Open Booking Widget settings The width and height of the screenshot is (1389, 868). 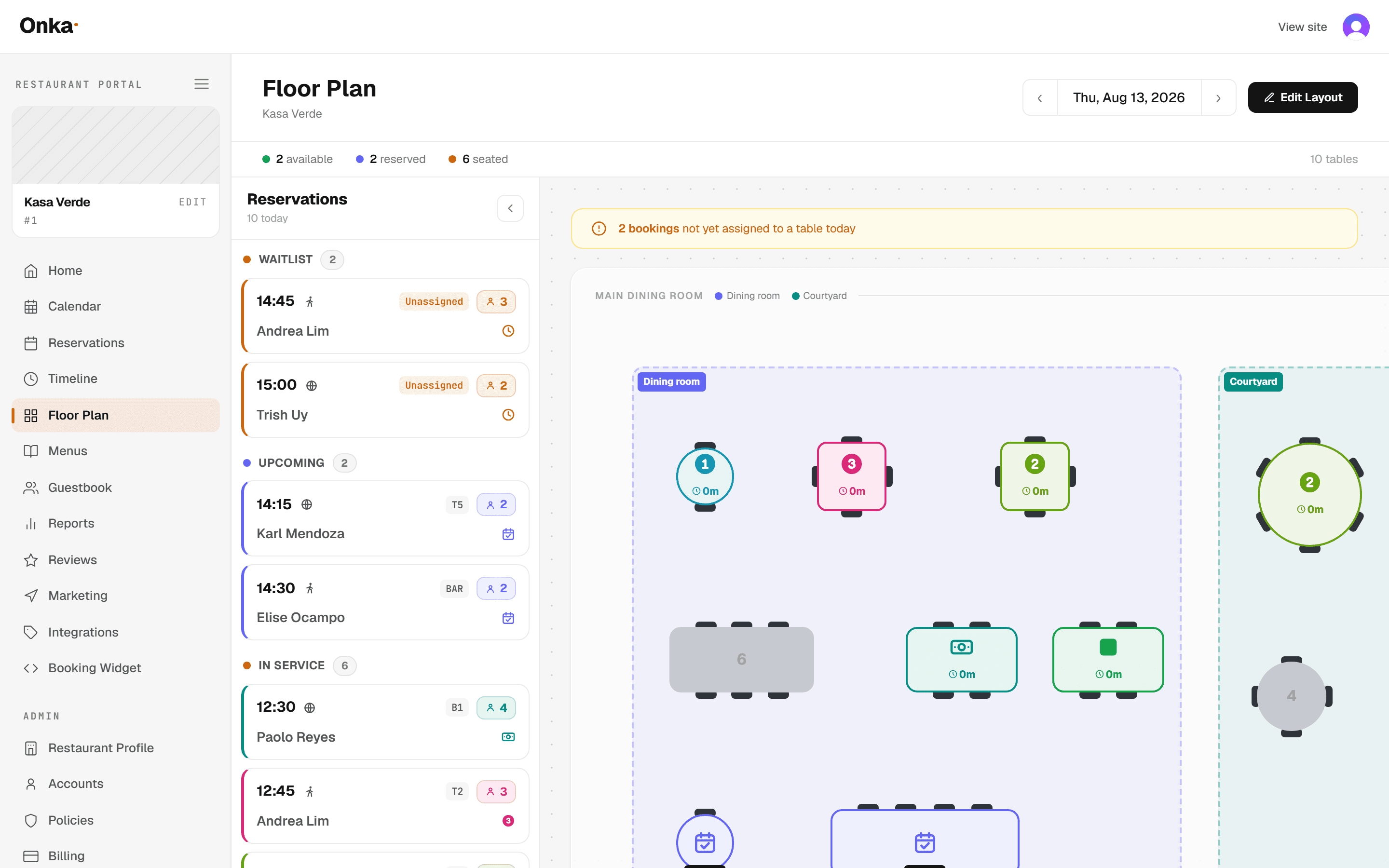(116, 668)
